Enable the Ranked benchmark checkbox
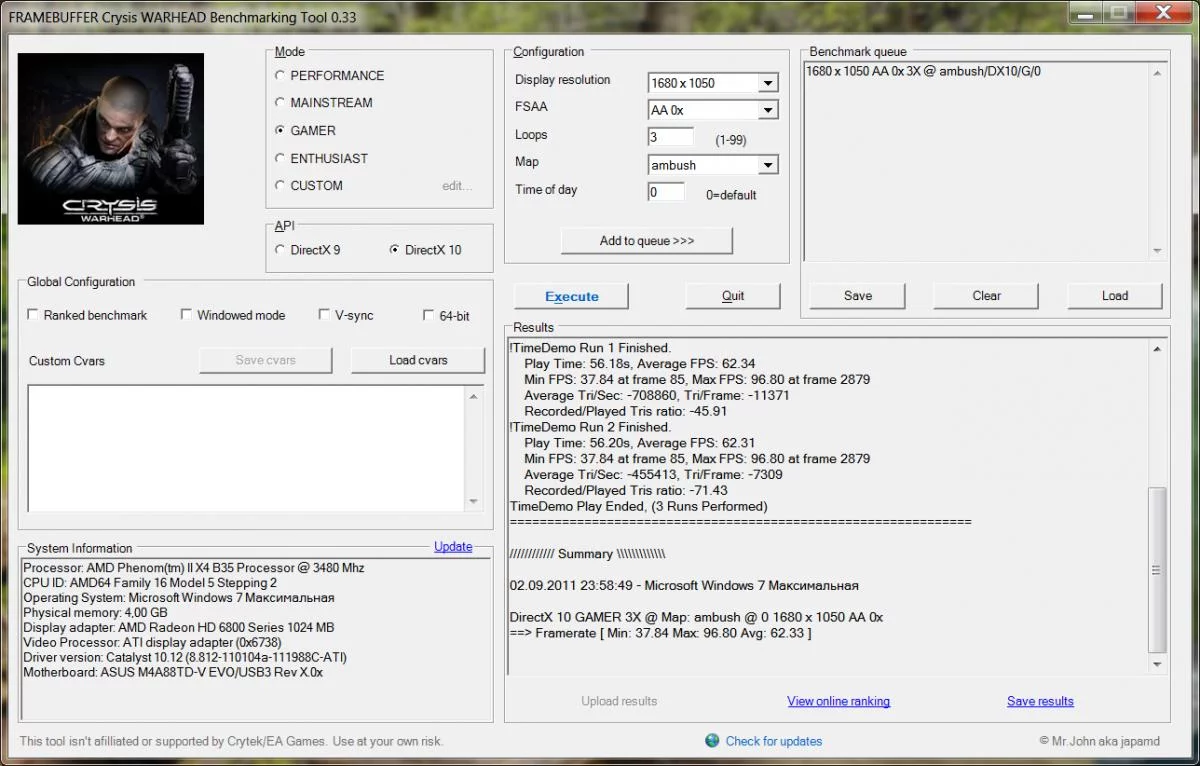1200x766 pixels. click(x=33, y=315)
